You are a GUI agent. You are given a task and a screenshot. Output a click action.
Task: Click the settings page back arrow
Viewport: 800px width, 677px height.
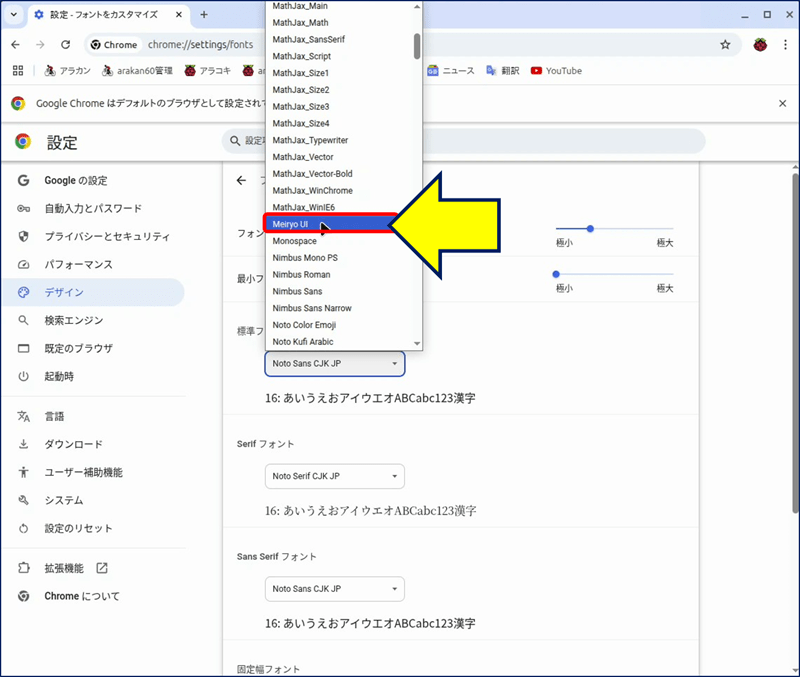pyautogui.click(x=241, y=181)
